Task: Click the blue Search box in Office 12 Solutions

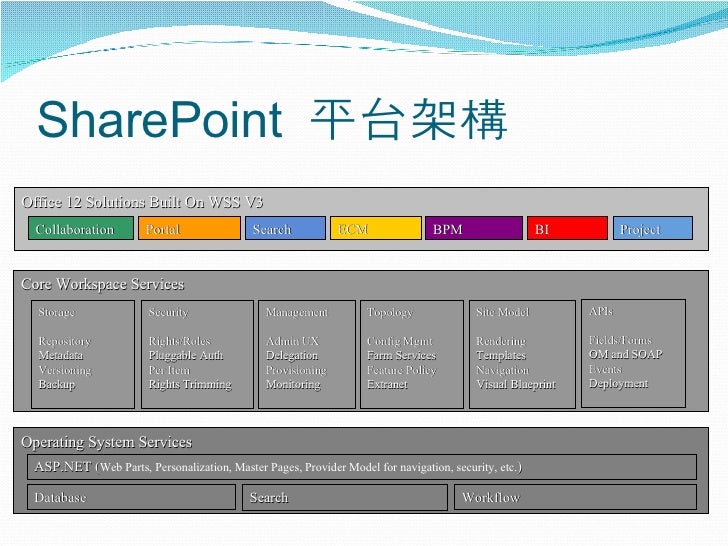Action: coord(286,228)
